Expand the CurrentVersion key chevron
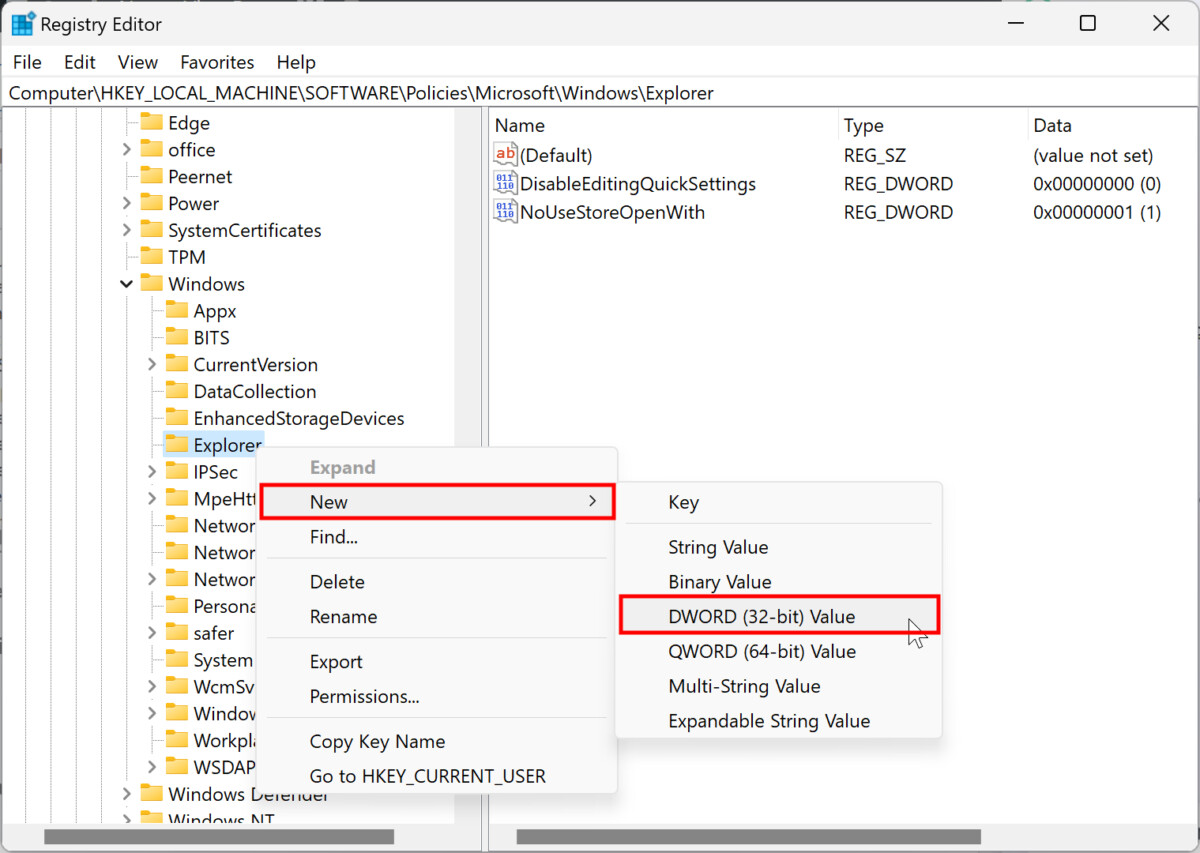 pyautogui.click(x=152, y=364)
